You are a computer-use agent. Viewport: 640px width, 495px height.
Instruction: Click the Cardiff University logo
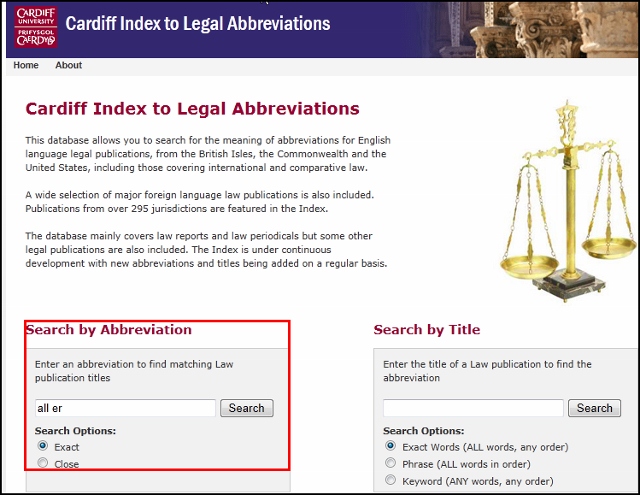point(36,27)
